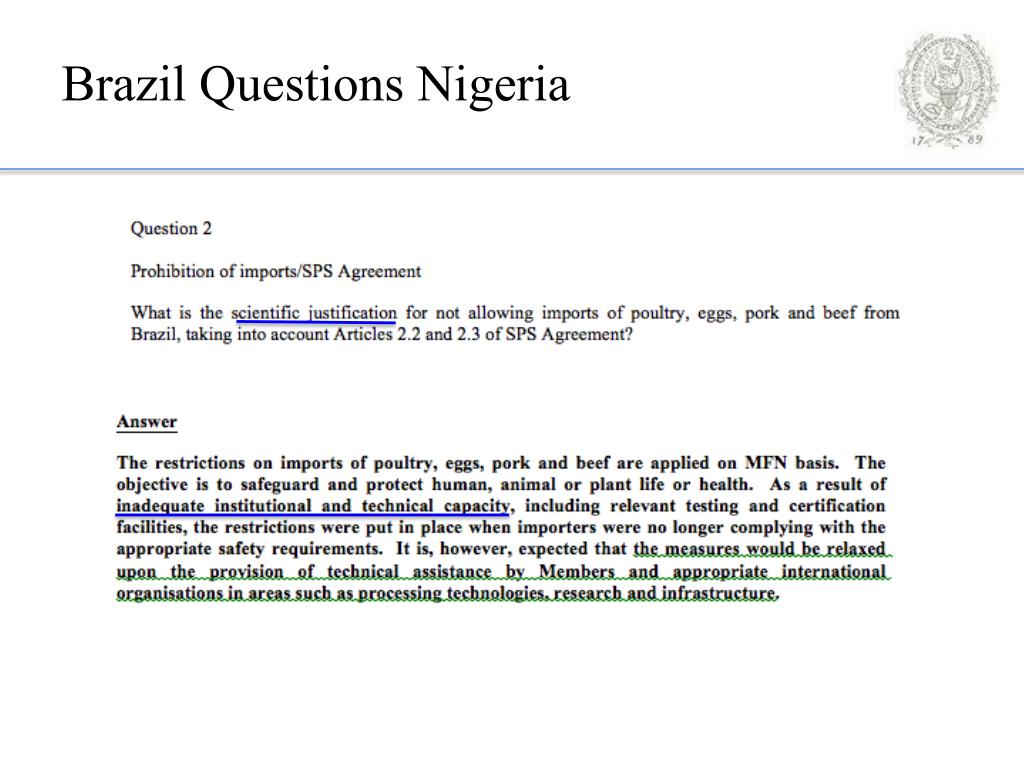Click the underlined "Answer" heading
Image resolution: width=1024 pixels, height=768 pixels.
(147, 422)
